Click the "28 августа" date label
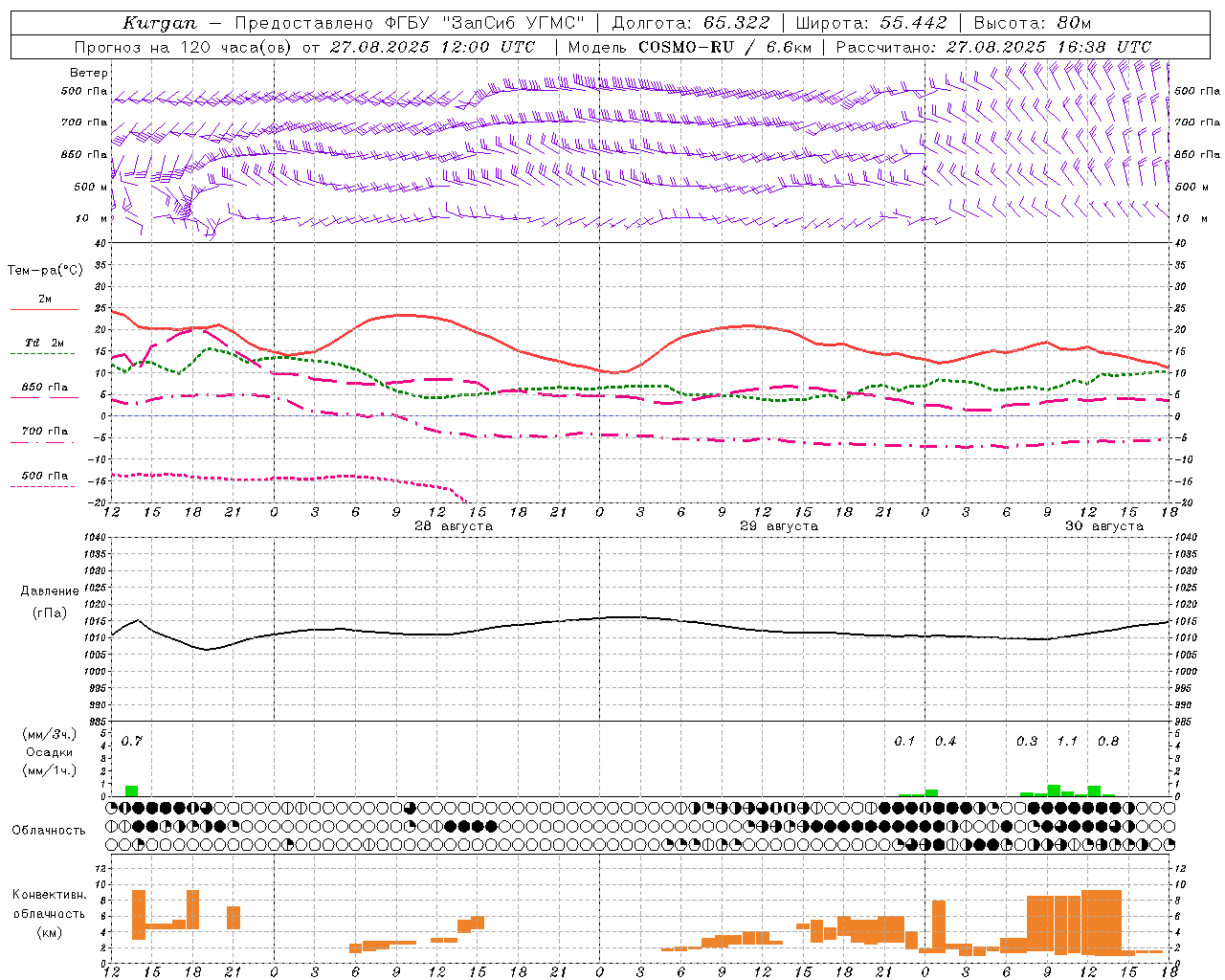Image resolution: width=1225 pixels, height=980 pixels. (x=454, y=526)
